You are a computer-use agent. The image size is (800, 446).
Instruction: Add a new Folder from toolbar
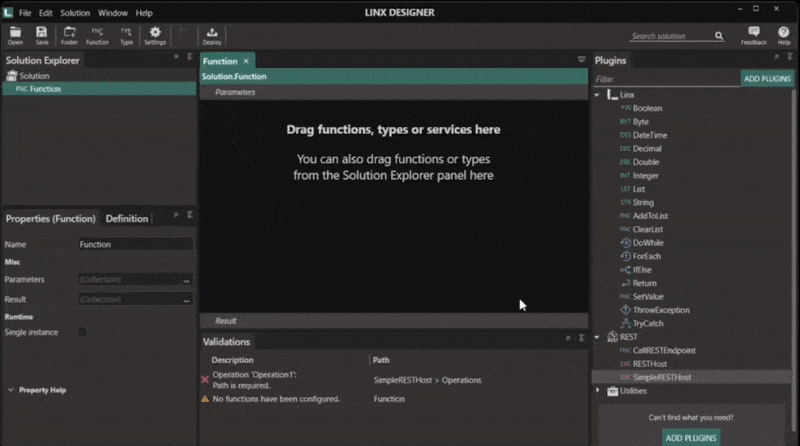[69, 36]
